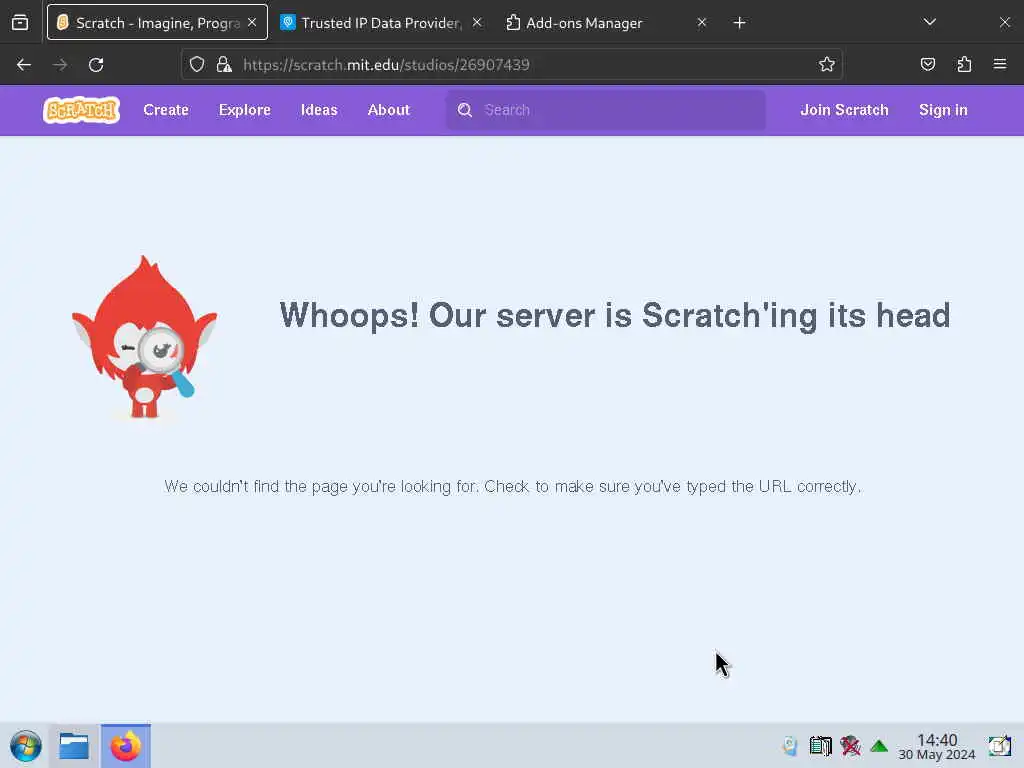Expand the list all tabs chevron

(930, 22)
